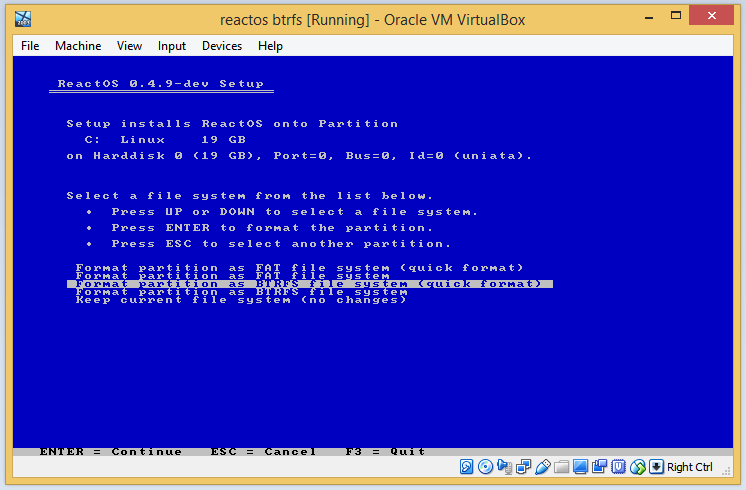Select Keep current file system option
The image size is (746, 490).
(241, 300)
